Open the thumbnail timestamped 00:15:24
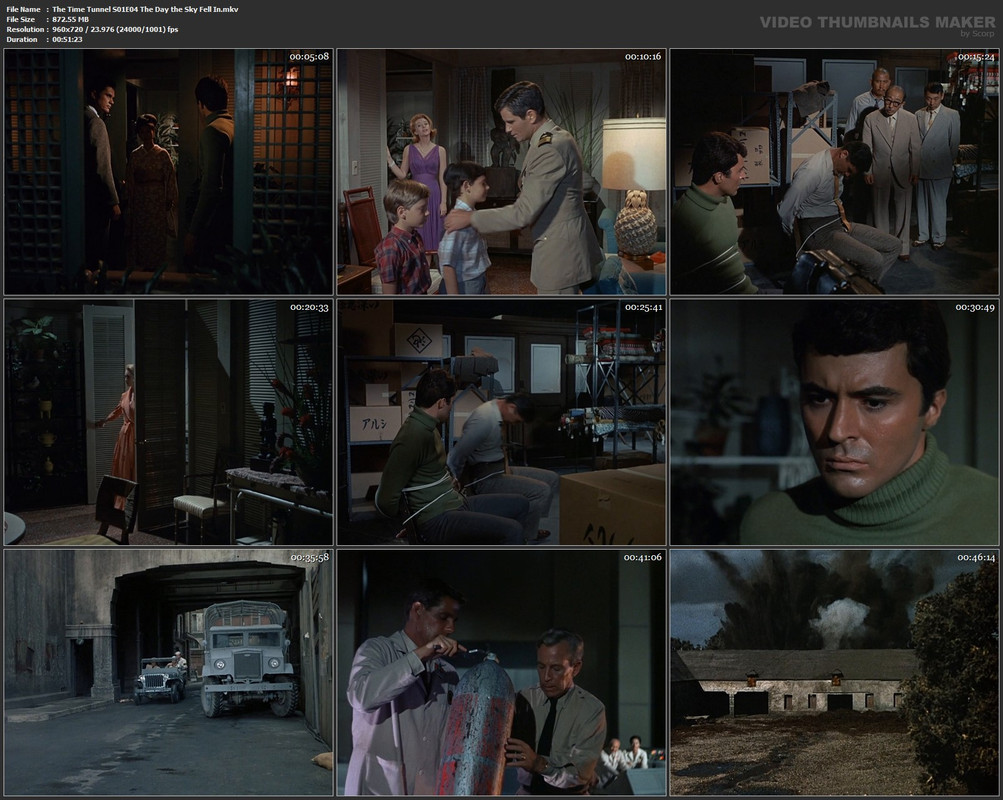 coord(834,171)
